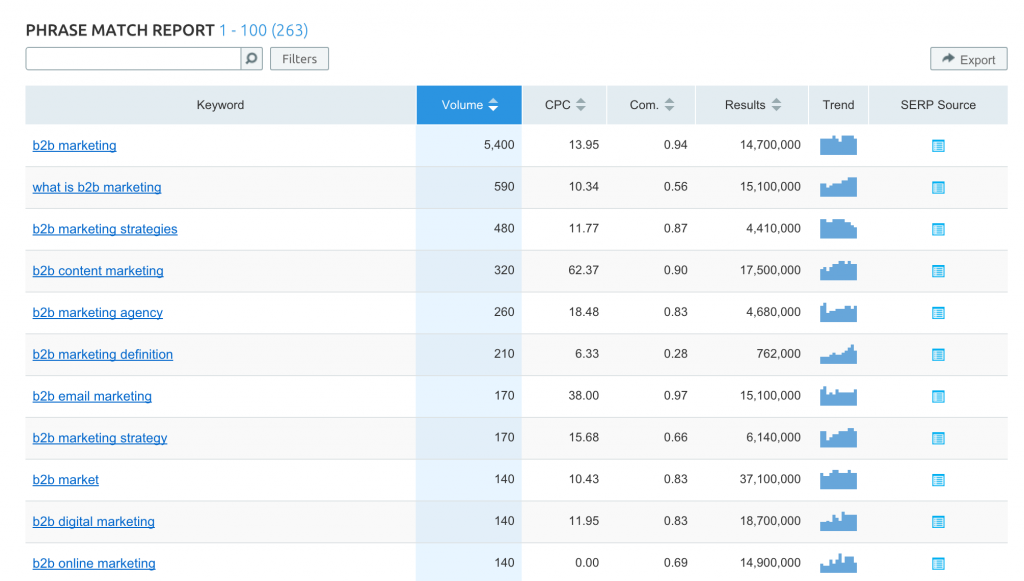View trend chart for what is b2b marketing
The image size is (1024, 581).
tap(839, 187)
